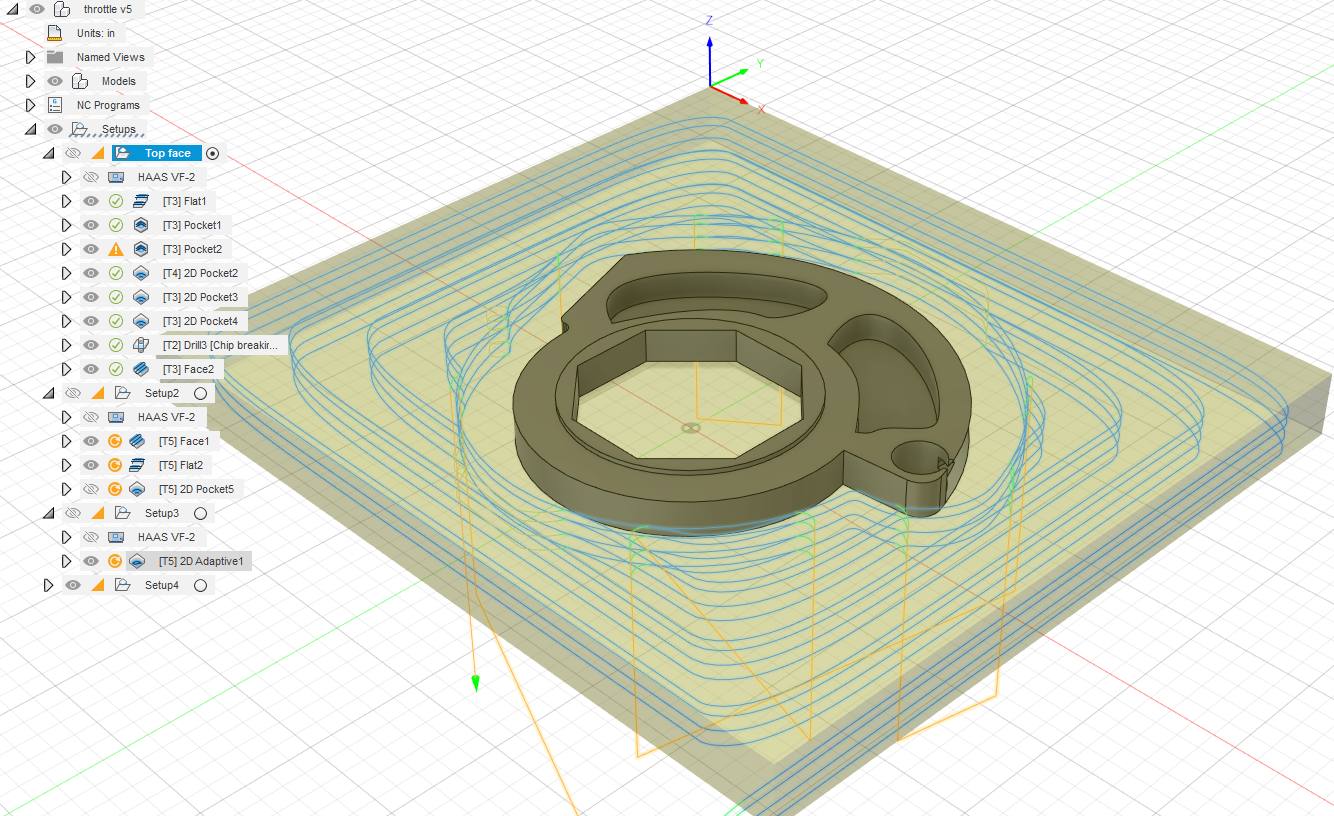This screenshot has height=816, width=1334.
Task: Click the NC Programs label
Action: 108,105
